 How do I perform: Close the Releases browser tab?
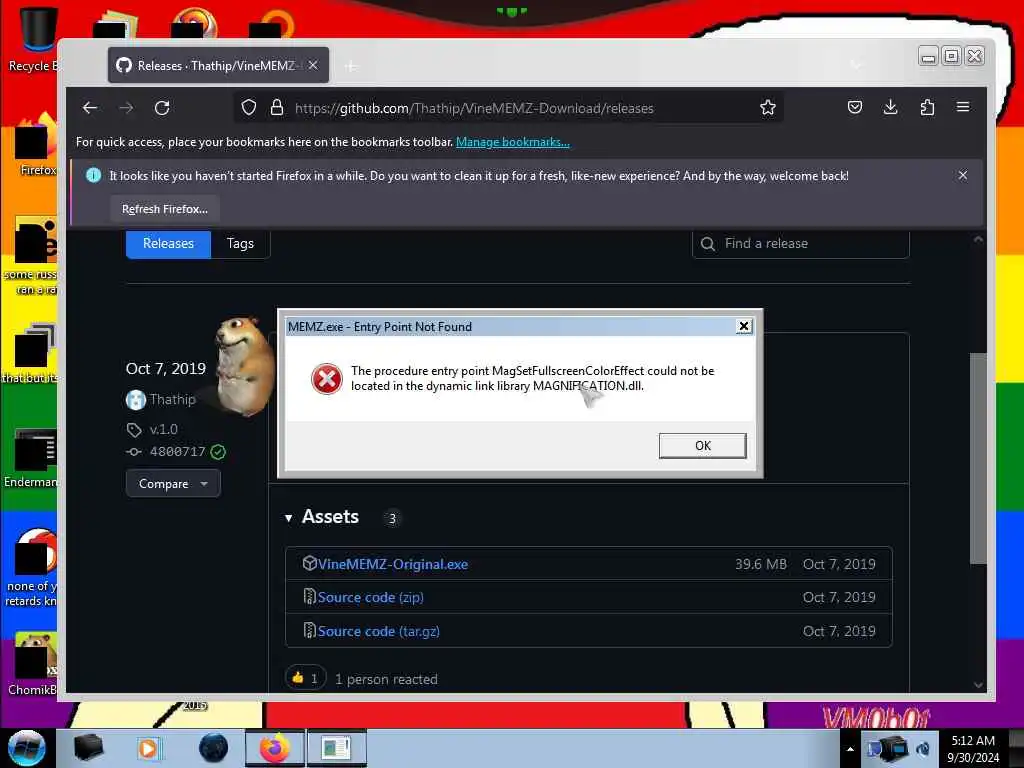coord(313,65)
